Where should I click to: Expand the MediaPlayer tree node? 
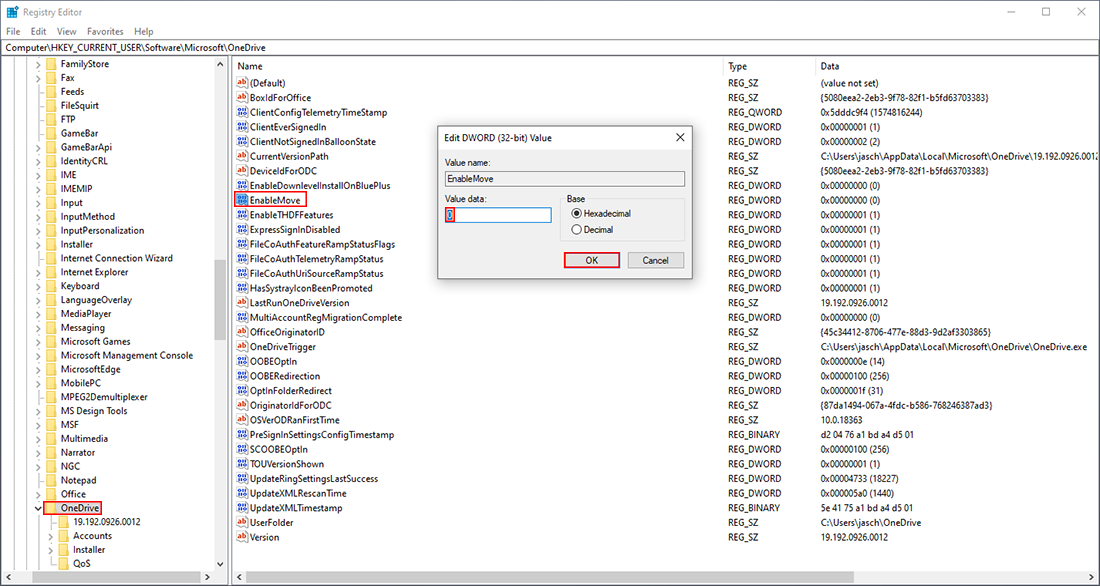coord(38,314)
